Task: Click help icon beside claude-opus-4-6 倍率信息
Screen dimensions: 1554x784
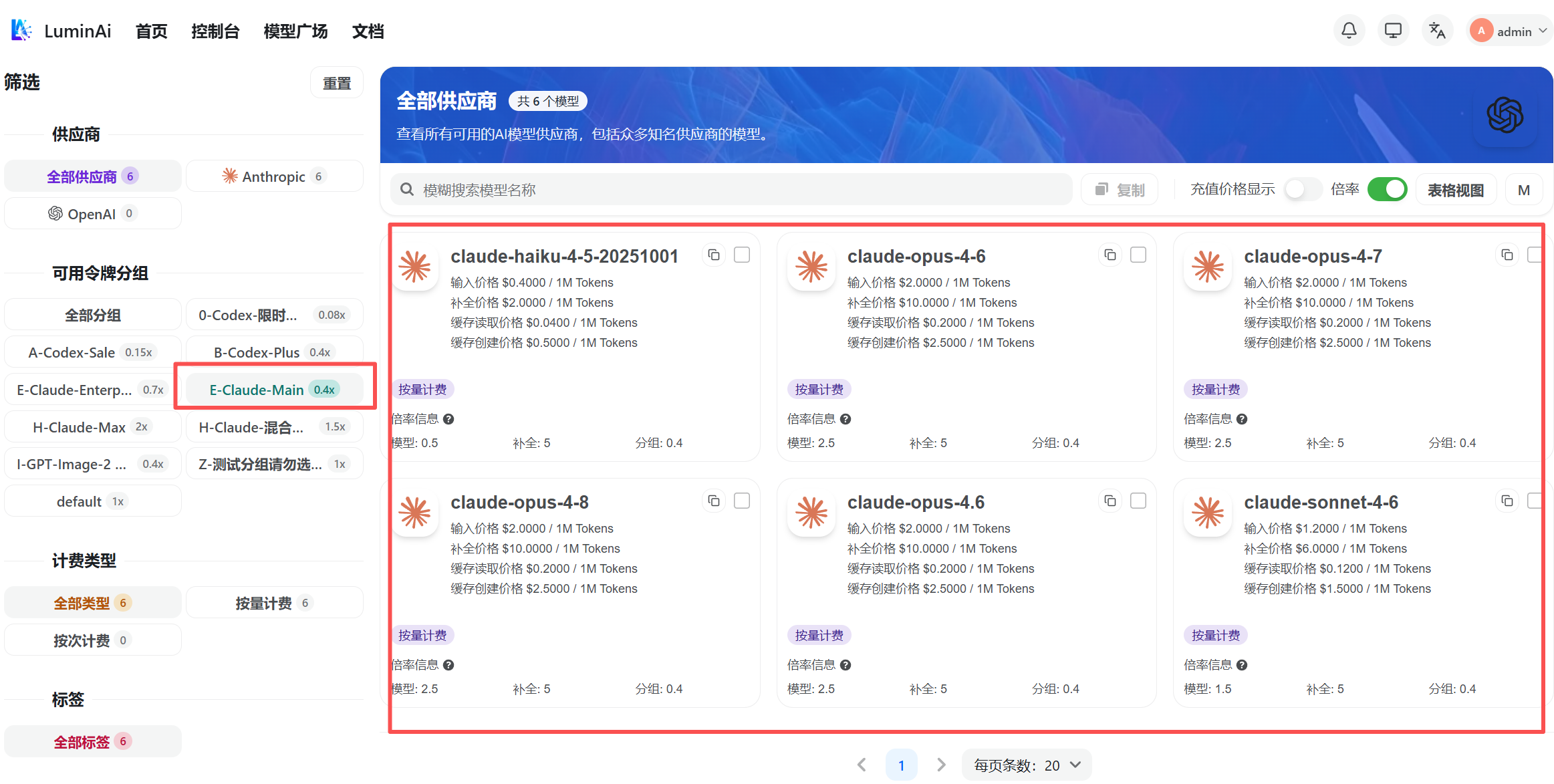Action: coord(846,419)
